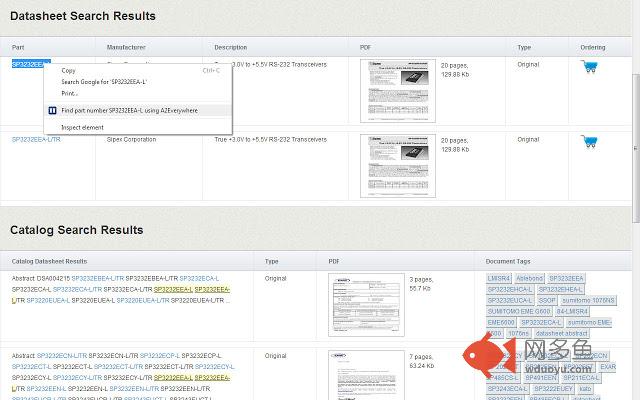640x400 pixels.
Task: Select Search Google for 'SP3232EEA-L'
Action: point(138,82)
